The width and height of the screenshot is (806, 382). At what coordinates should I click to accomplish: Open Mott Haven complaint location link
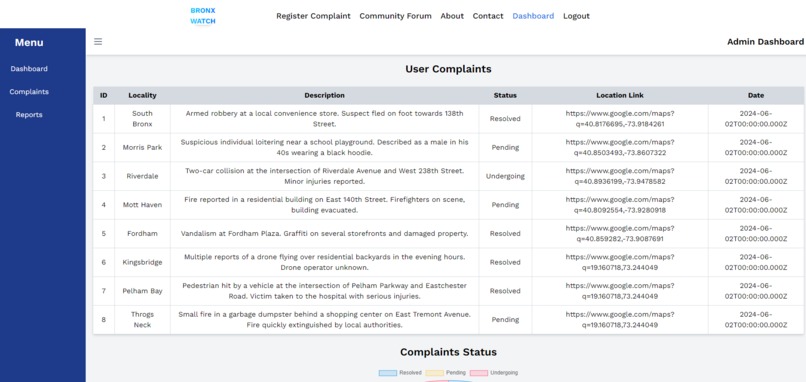coord(620,205)
